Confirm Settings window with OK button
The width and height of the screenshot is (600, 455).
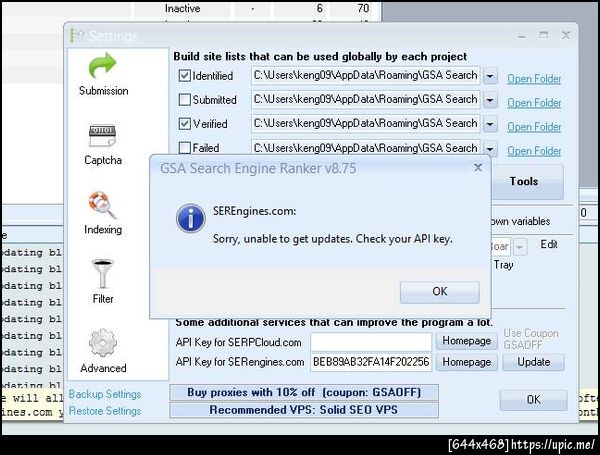(x=533, y=400)
